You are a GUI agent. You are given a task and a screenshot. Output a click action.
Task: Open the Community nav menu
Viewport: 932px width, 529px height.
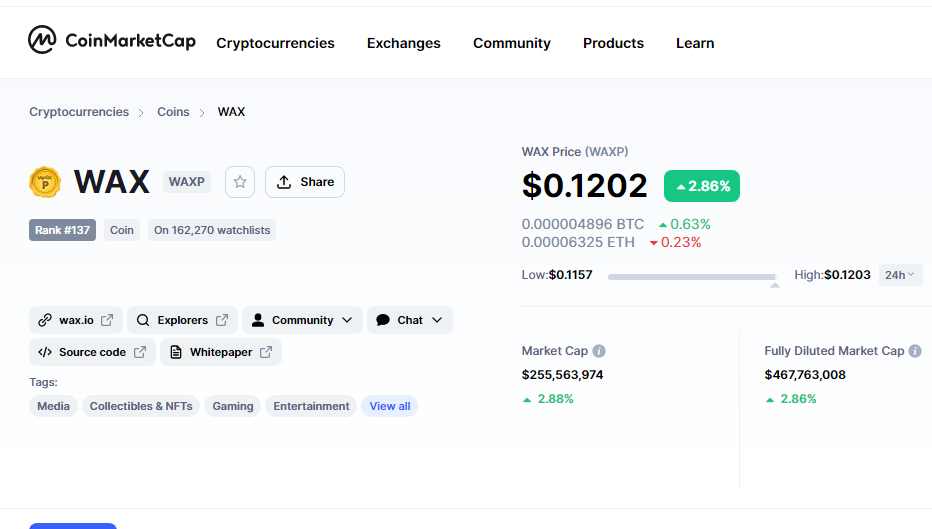click(512, 43)
